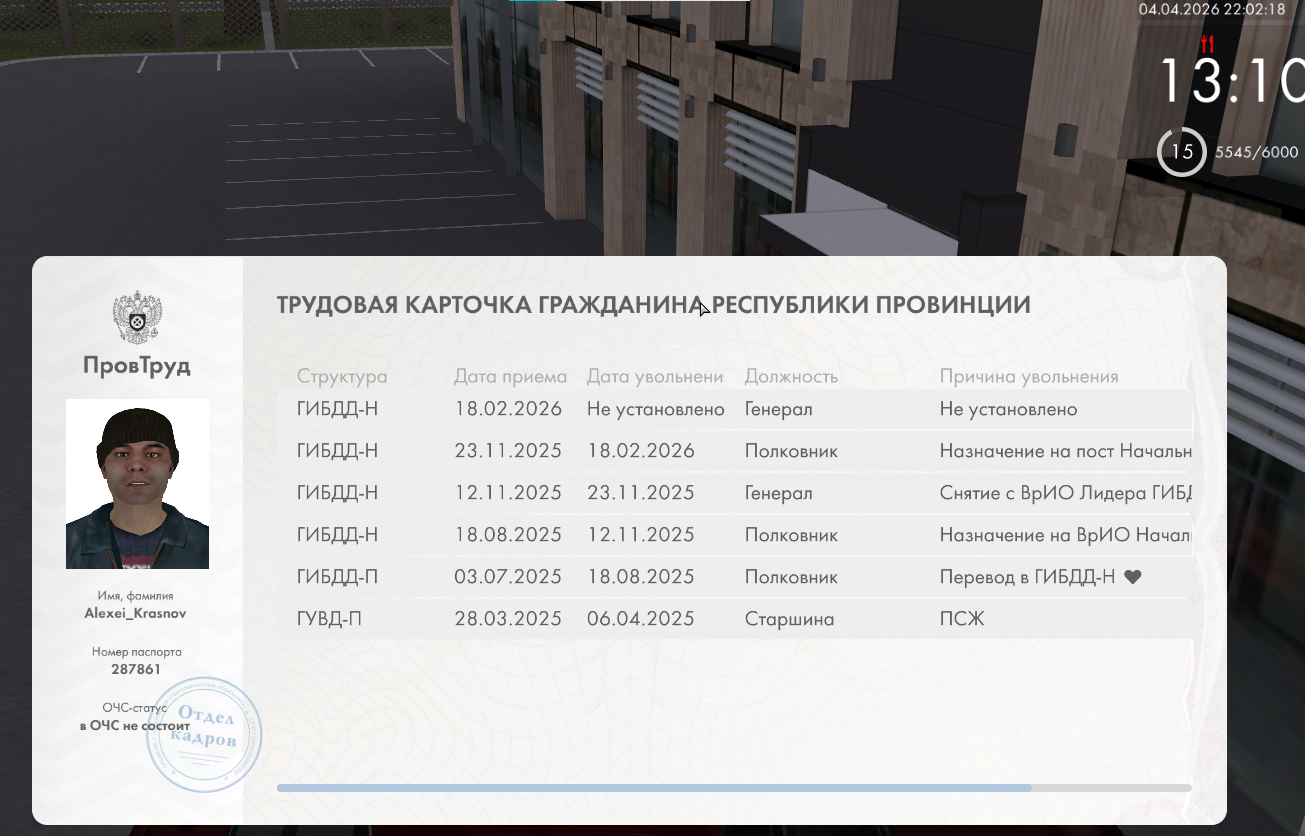Click the passport number 287861
This screenshot has height=836, width=1305.
click(x=136, y=670)
